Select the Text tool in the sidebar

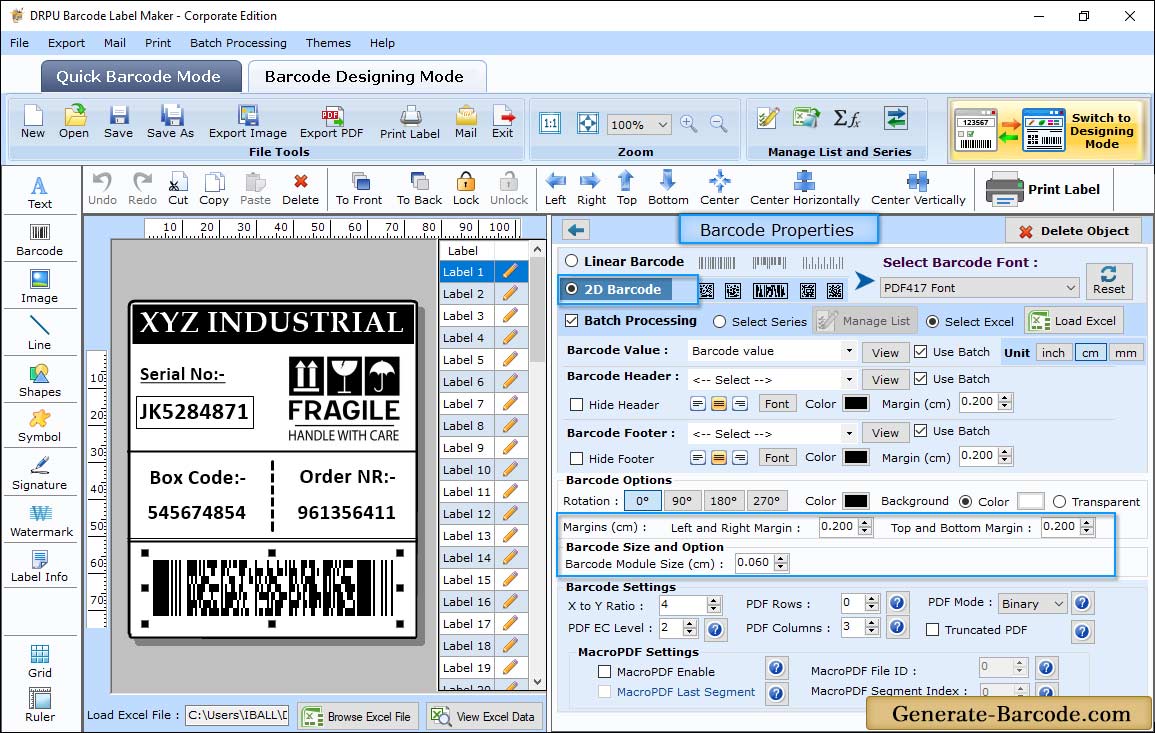pos(40,193)
